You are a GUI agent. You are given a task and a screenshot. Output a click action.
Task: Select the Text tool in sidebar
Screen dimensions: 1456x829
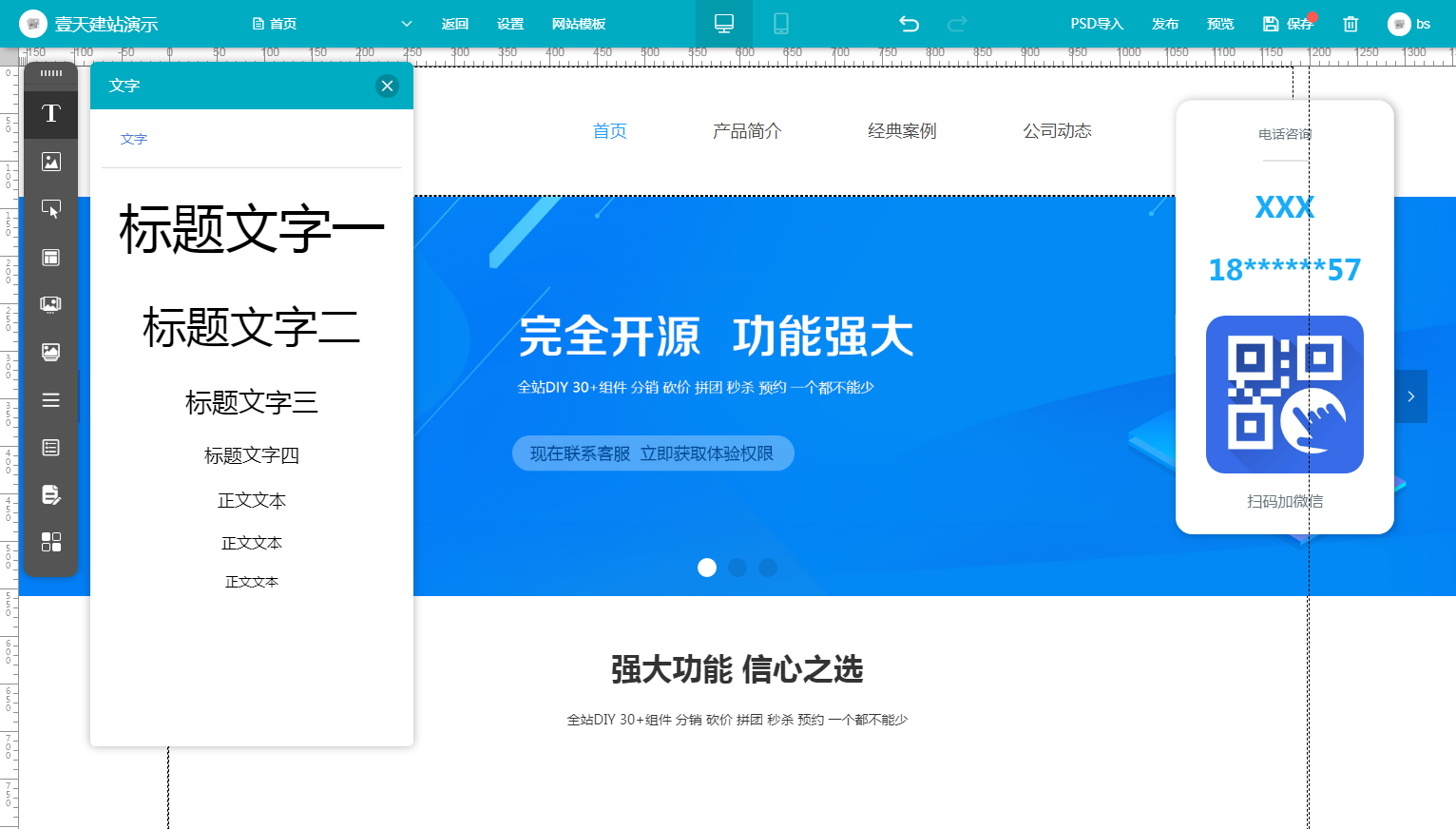pyautogui.click(x=51, y=114)
